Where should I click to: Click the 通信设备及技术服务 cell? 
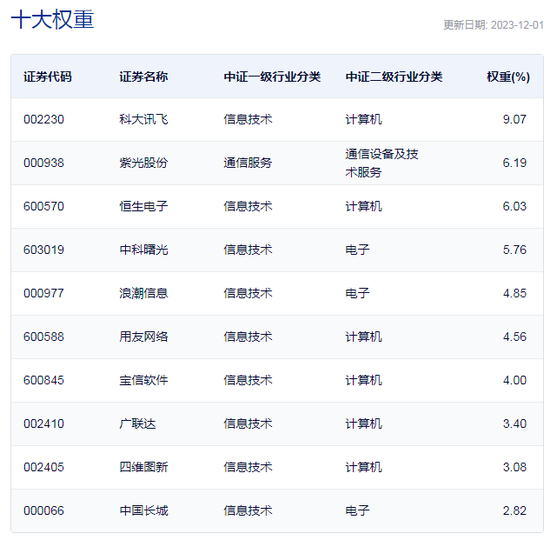[x=382, y=163]
